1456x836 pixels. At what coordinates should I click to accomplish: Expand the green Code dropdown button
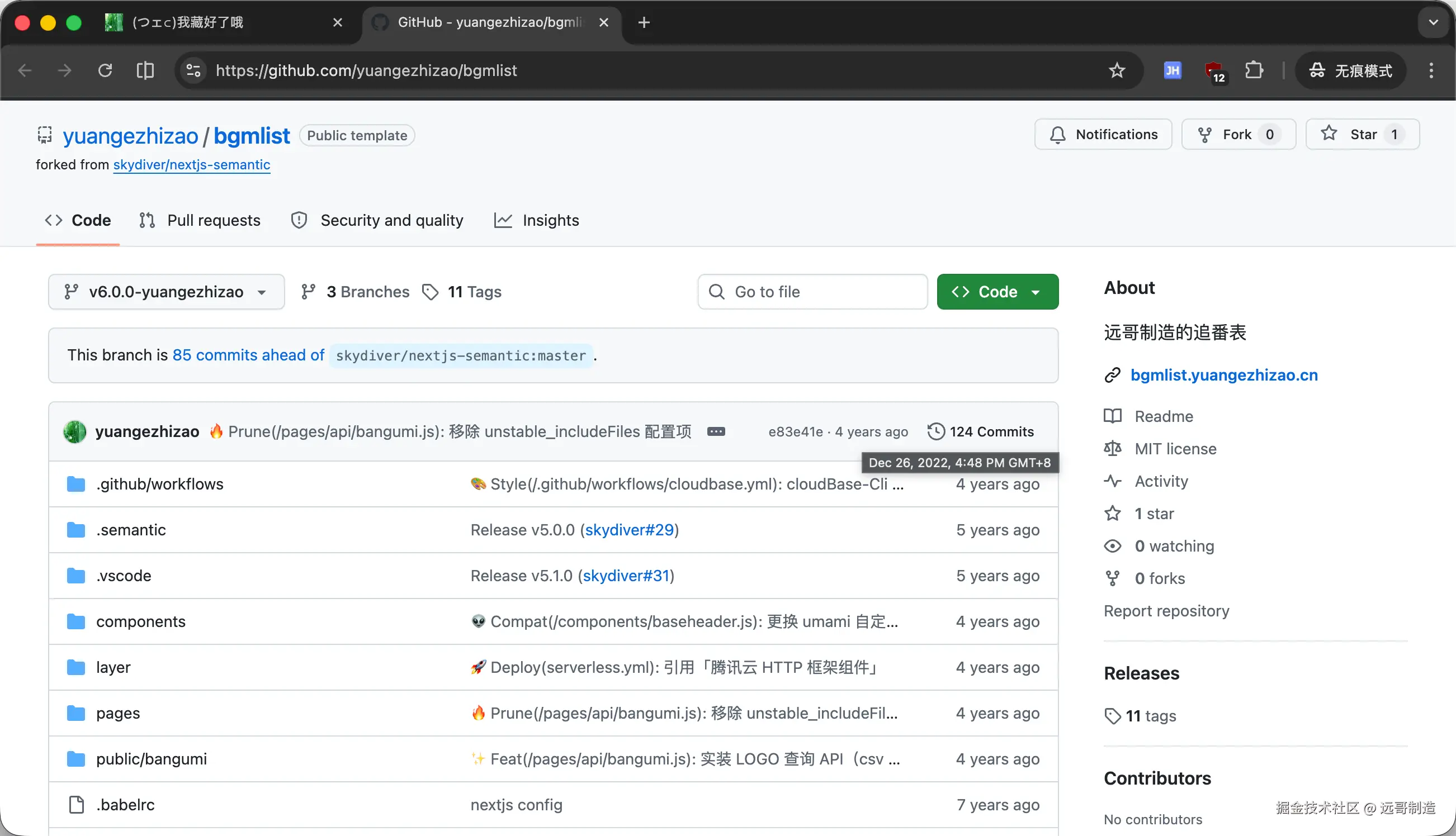coord(998,292)
